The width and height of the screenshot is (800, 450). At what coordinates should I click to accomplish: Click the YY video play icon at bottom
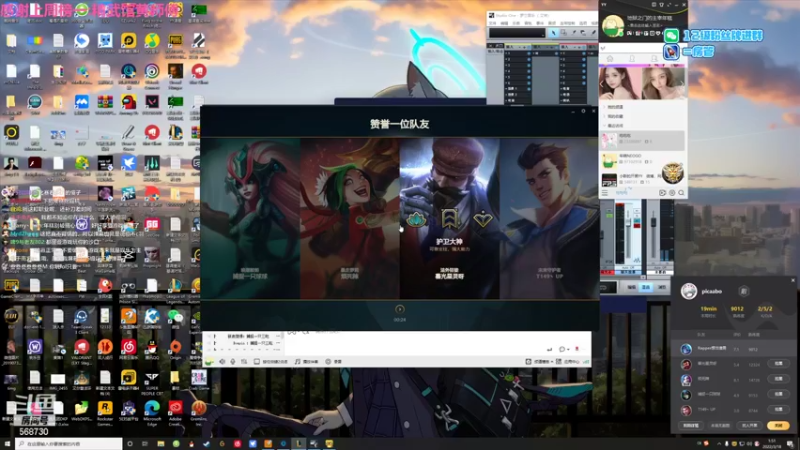(662, 193)
